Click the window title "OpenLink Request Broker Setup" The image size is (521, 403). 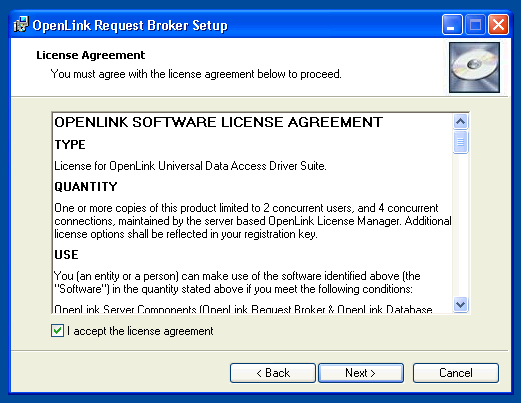[x=130, y=25]
